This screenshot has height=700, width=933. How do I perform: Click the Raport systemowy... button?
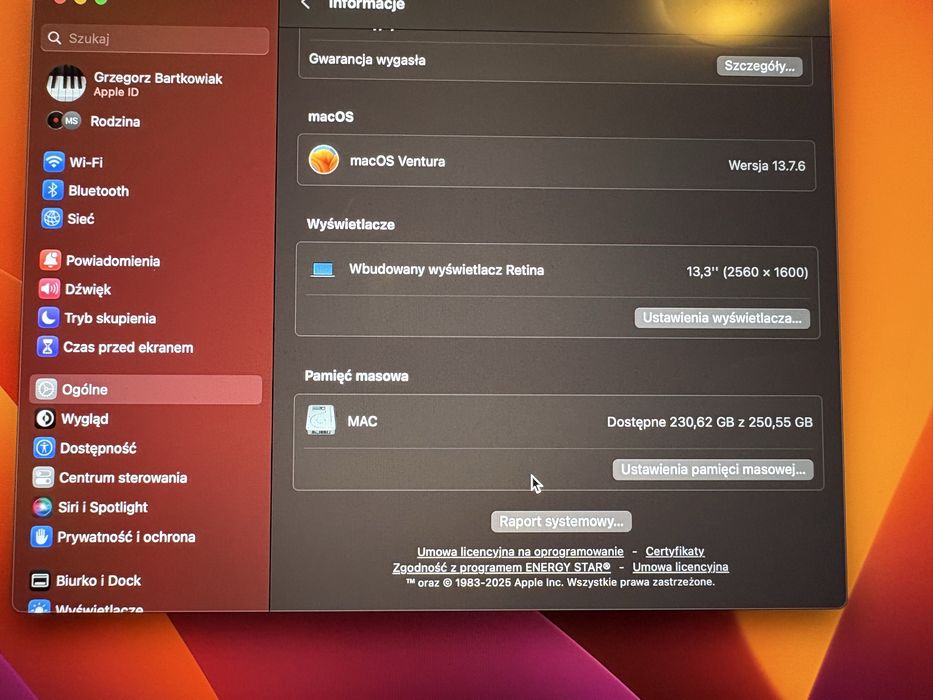(x=561, y=521)
